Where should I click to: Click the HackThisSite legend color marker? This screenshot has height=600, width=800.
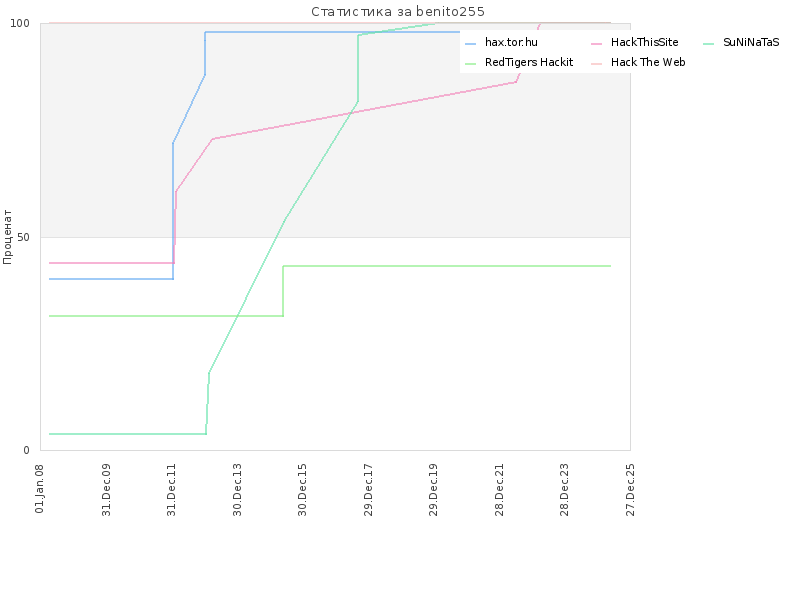[x=596, y=44]
